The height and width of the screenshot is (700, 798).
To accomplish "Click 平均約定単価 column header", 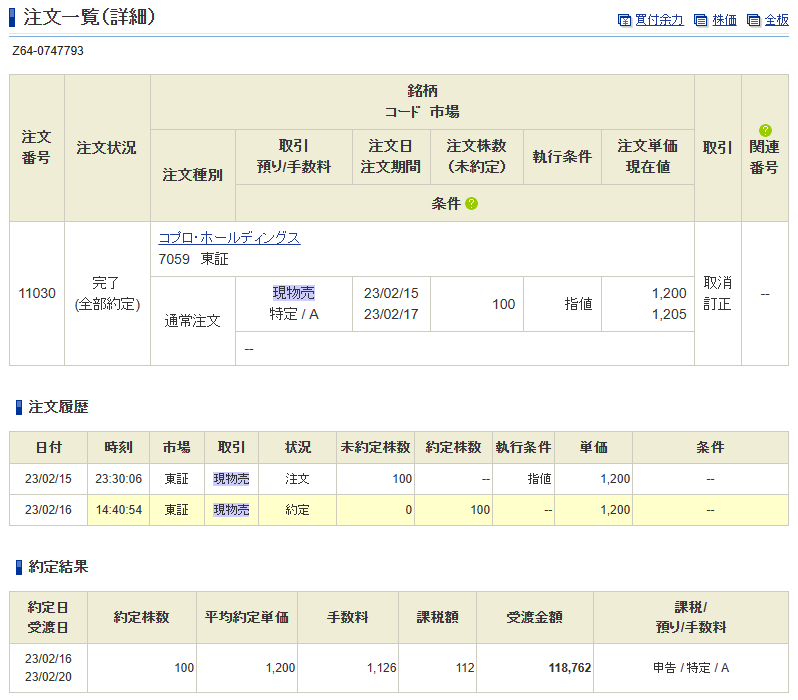I will click(247, 617).
